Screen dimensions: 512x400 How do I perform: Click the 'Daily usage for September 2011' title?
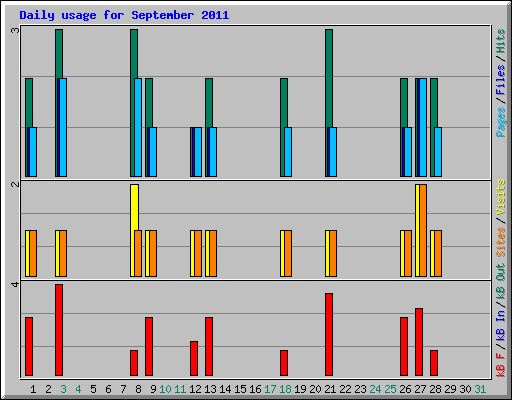(x=124, y=15)
